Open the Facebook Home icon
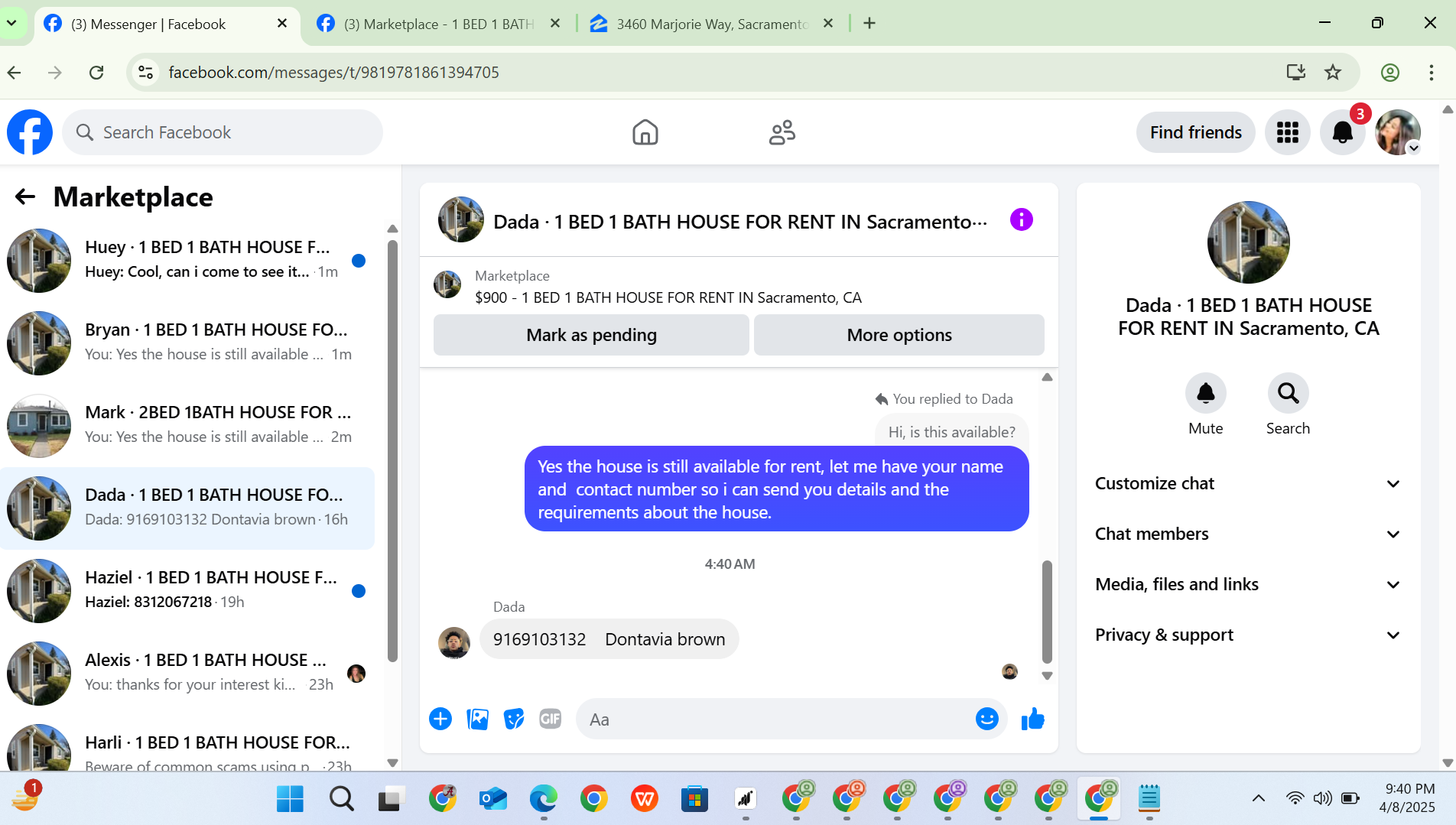 pos(645,132)
